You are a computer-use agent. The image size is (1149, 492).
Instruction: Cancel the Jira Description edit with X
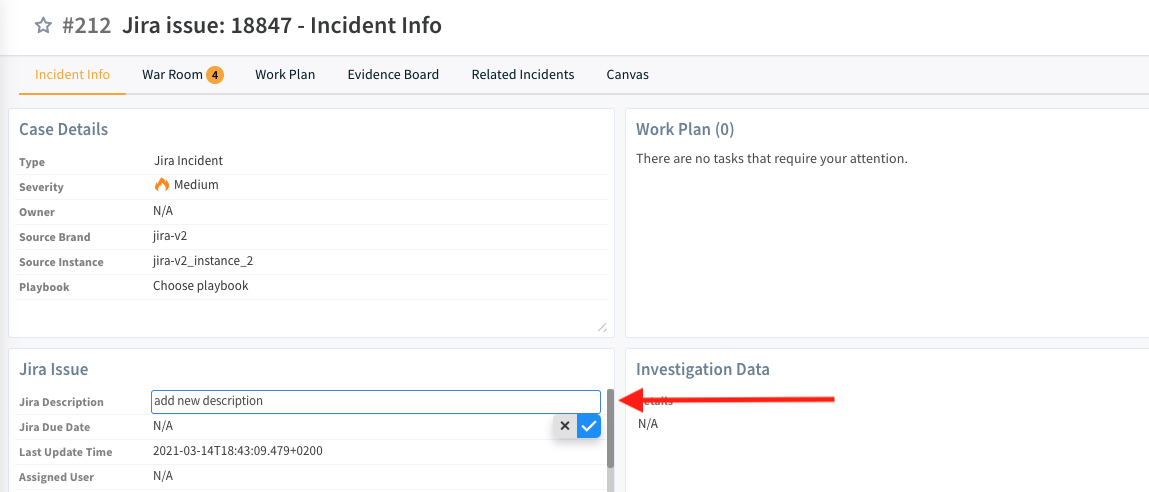pos(565,427)
